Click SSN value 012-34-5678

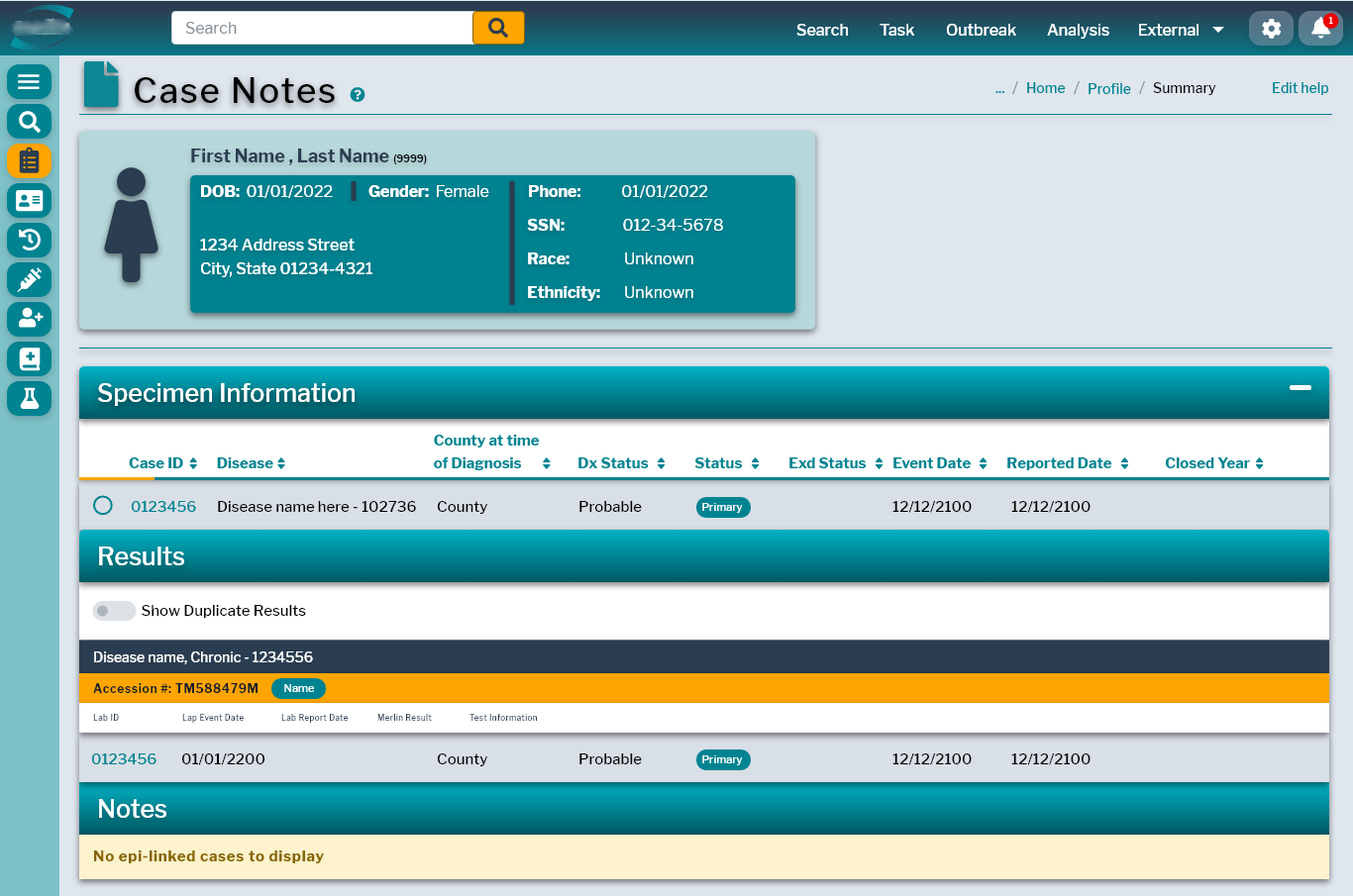[x=673, y=225]
